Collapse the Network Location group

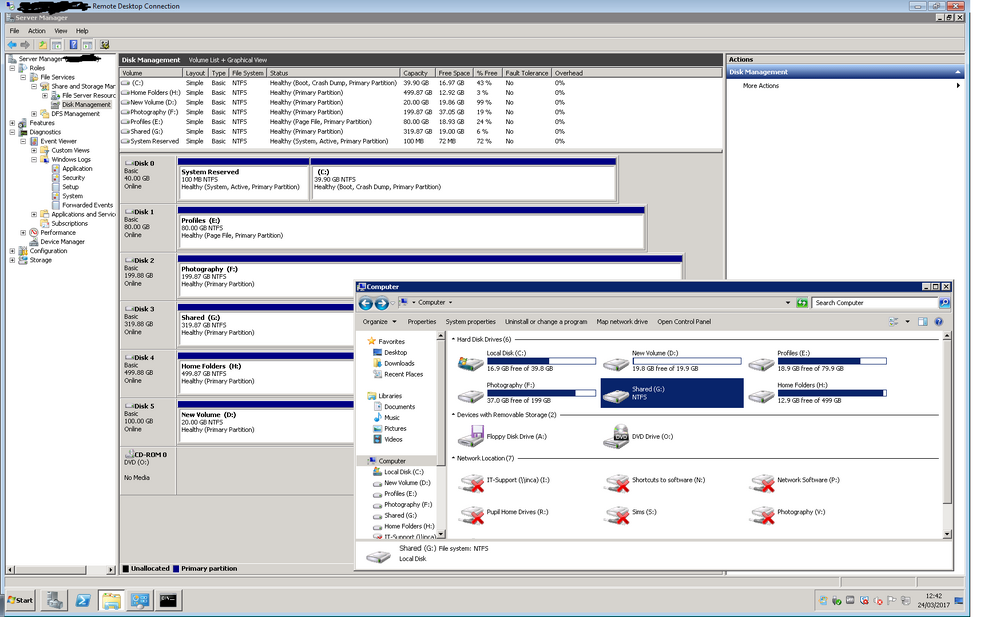point(453,458)
